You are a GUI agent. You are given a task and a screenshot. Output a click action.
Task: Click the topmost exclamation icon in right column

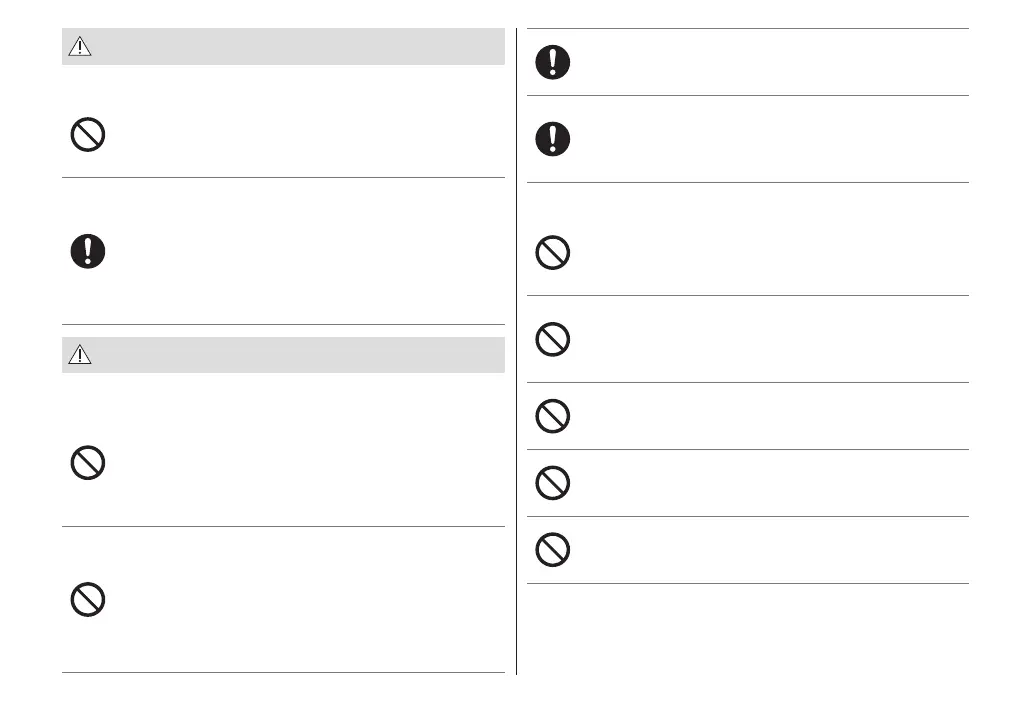(553, 62)
